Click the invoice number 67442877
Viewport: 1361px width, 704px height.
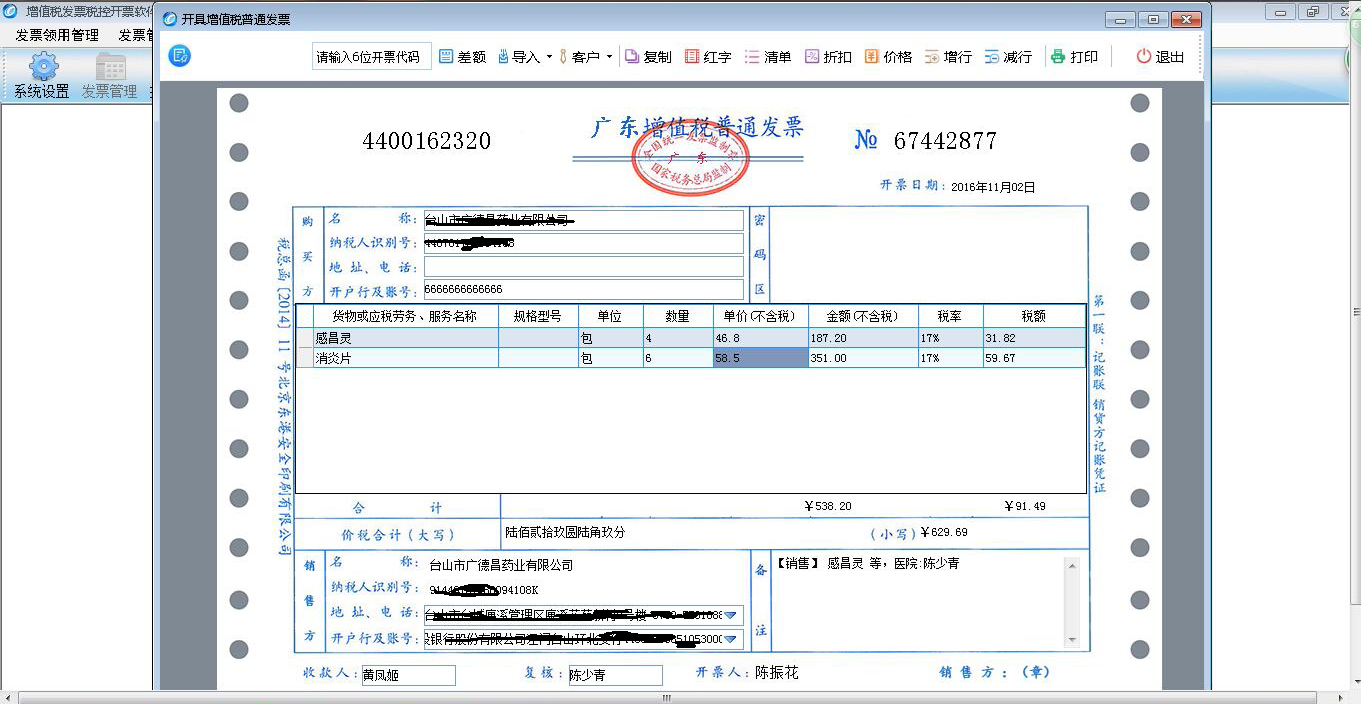click(945, 141)
